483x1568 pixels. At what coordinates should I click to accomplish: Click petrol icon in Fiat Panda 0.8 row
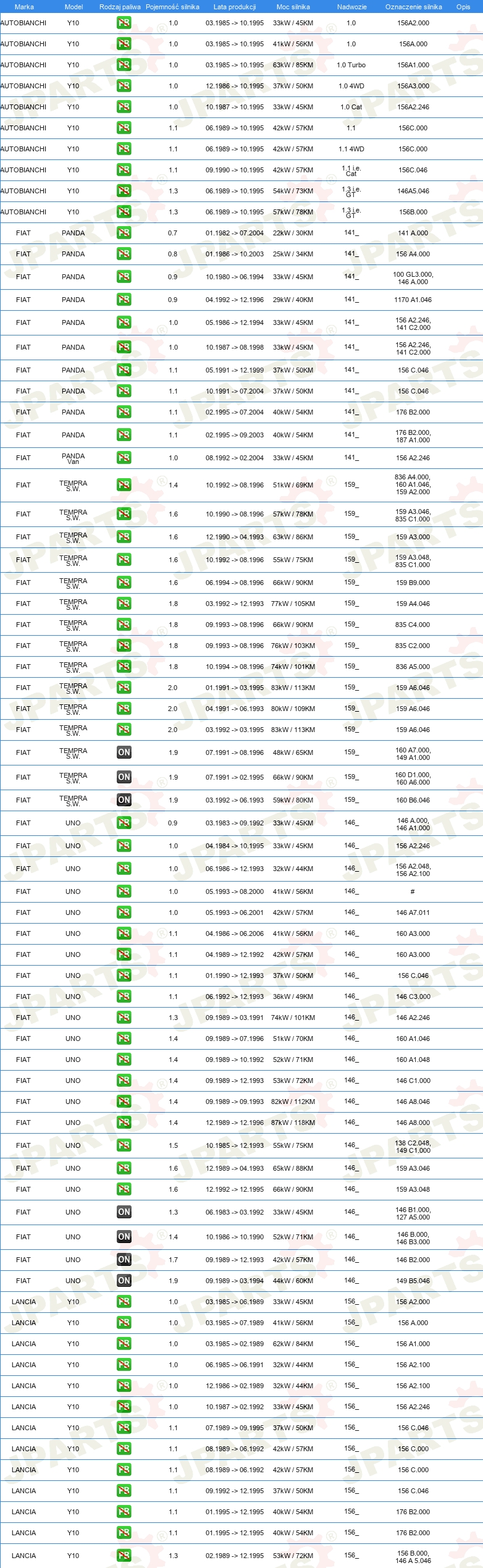[124, 254]
